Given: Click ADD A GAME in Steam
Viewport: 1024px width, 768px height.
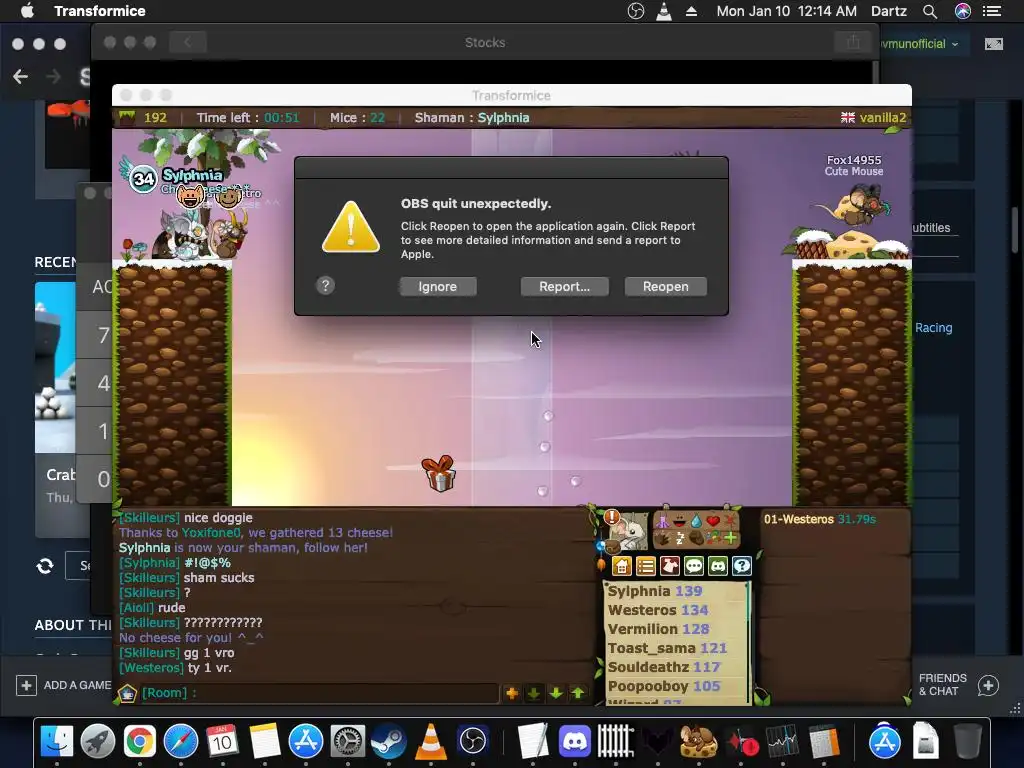Looking at the screenshot, I should tap(63, 685).
